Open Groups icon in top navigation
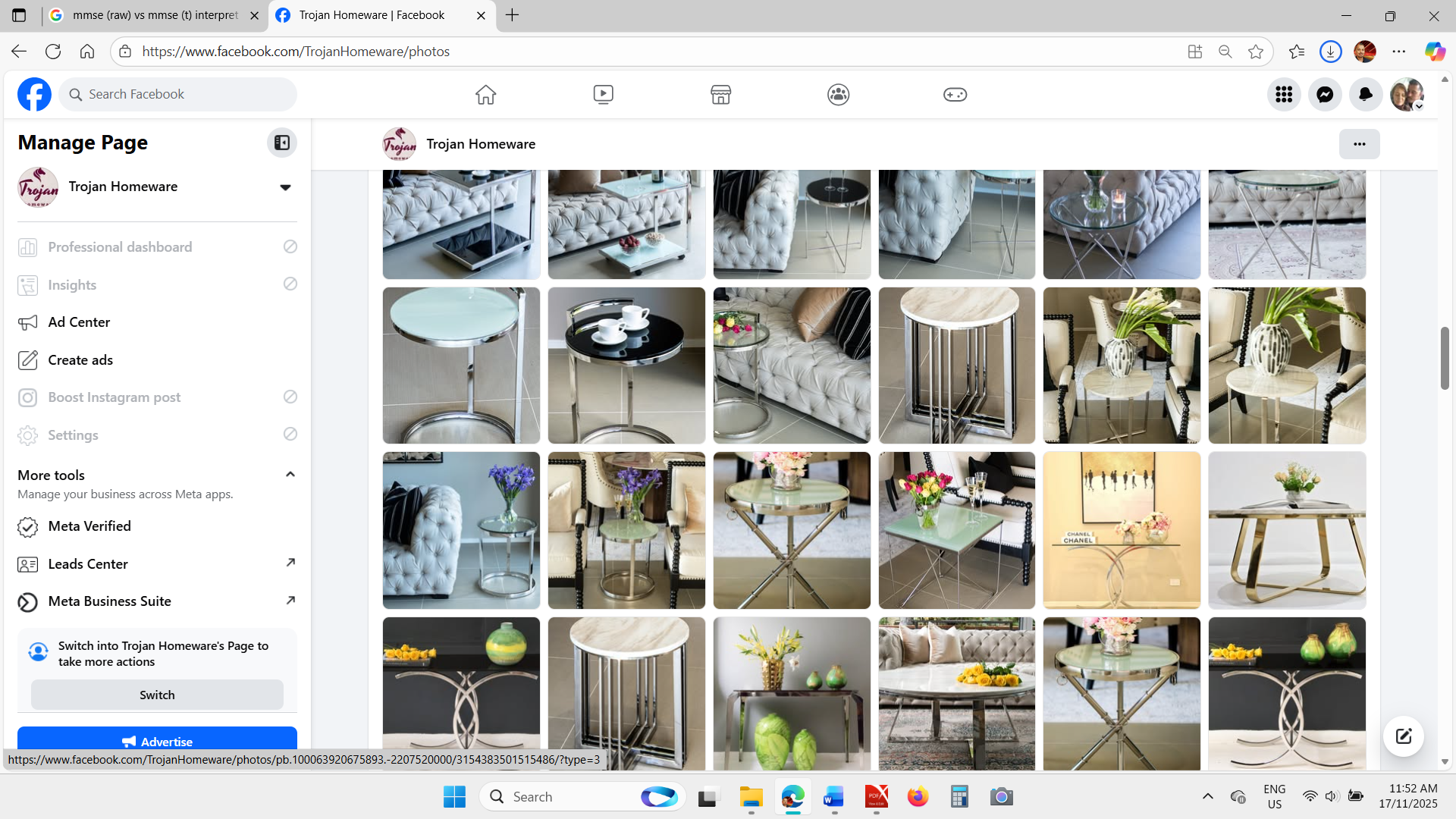Screen dimensions: 1456x819 [x=838, y=95]
